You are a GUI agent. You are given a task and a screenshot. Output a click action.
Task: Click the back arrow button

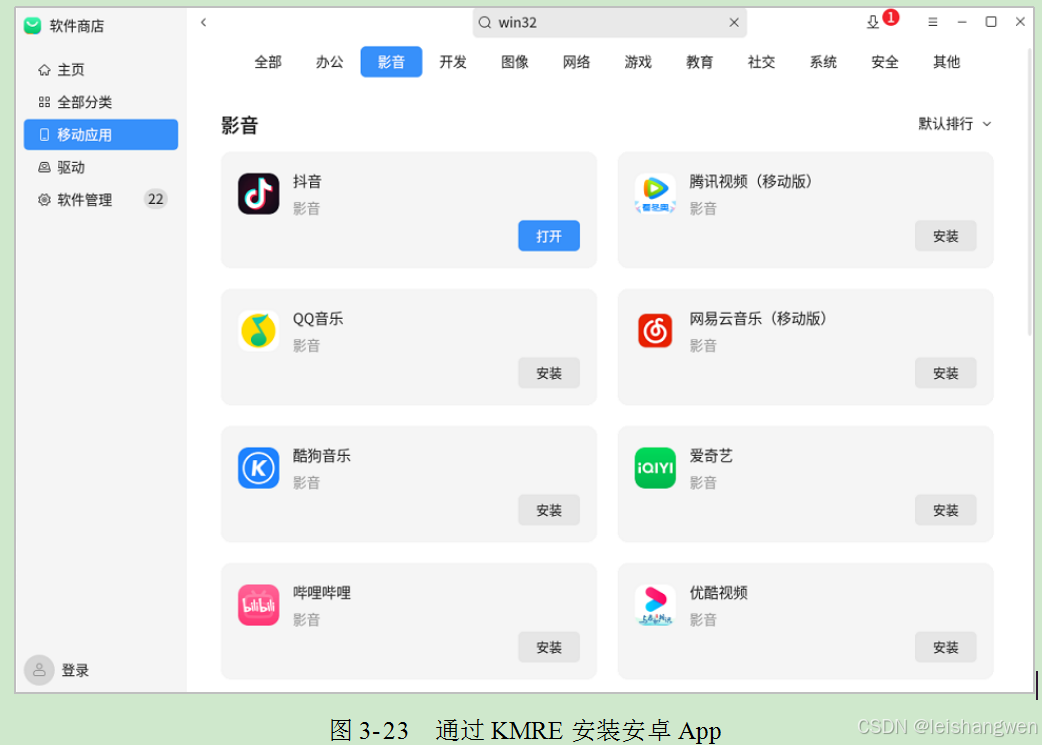click(x=203, y=23)
